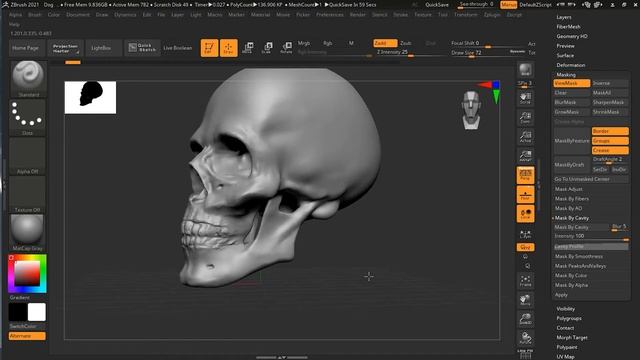640x360 pixels.
Task: Click the Zoom document icon
Action: [x=525, y=117]
